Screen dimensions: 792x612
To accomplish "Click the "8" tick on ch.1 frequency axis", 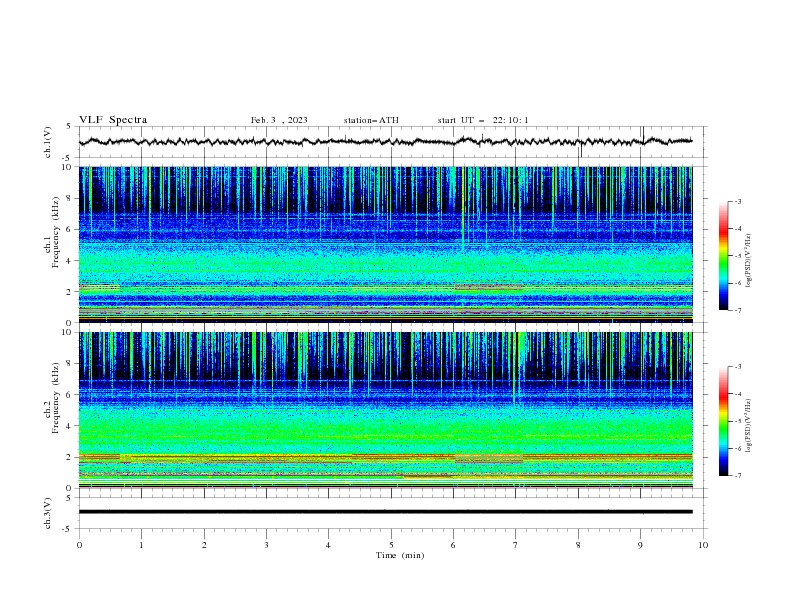I will point(69,198).
